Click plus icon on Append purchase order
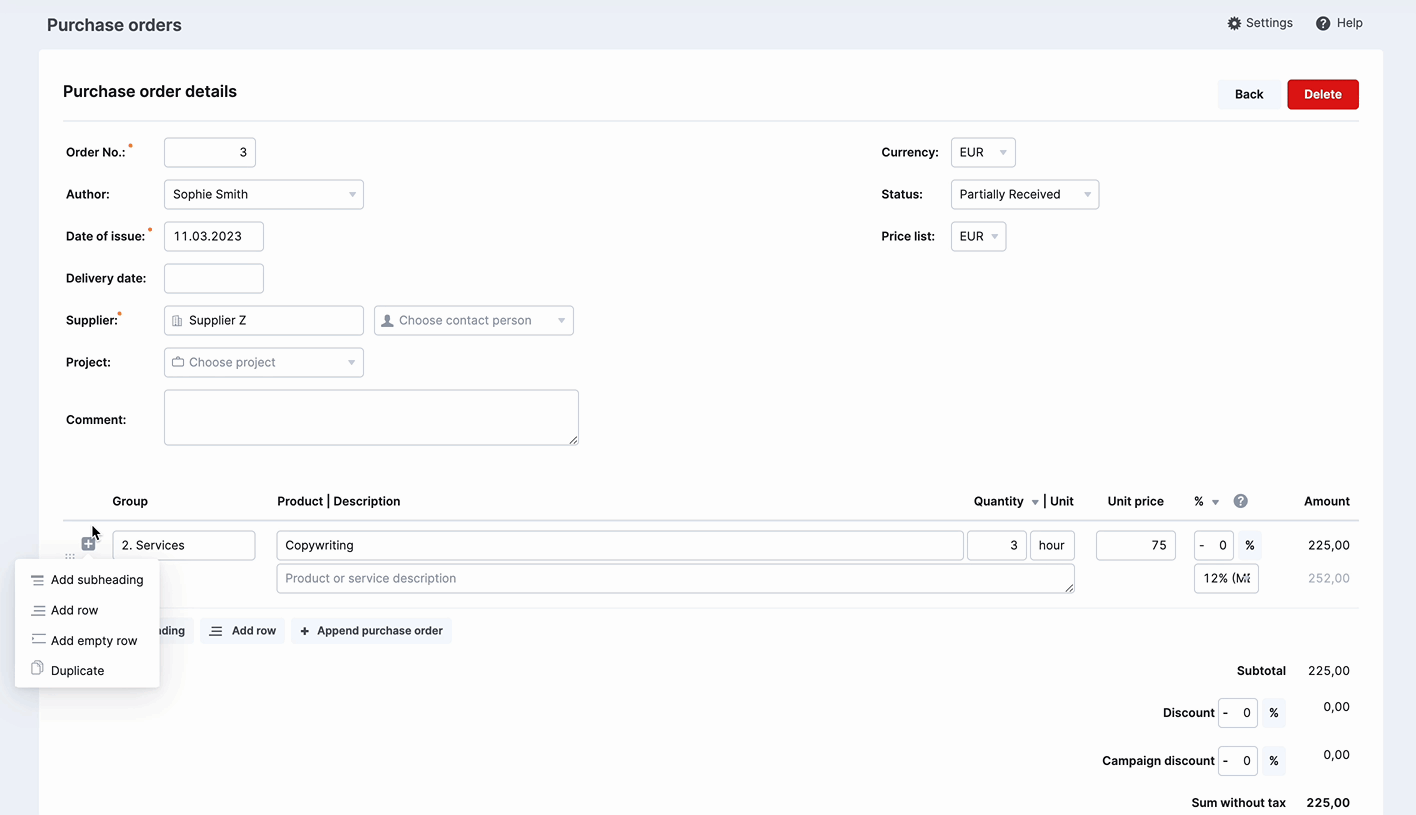The height and width of the screenshot is (815, 1416). click(x=305, y=631)
